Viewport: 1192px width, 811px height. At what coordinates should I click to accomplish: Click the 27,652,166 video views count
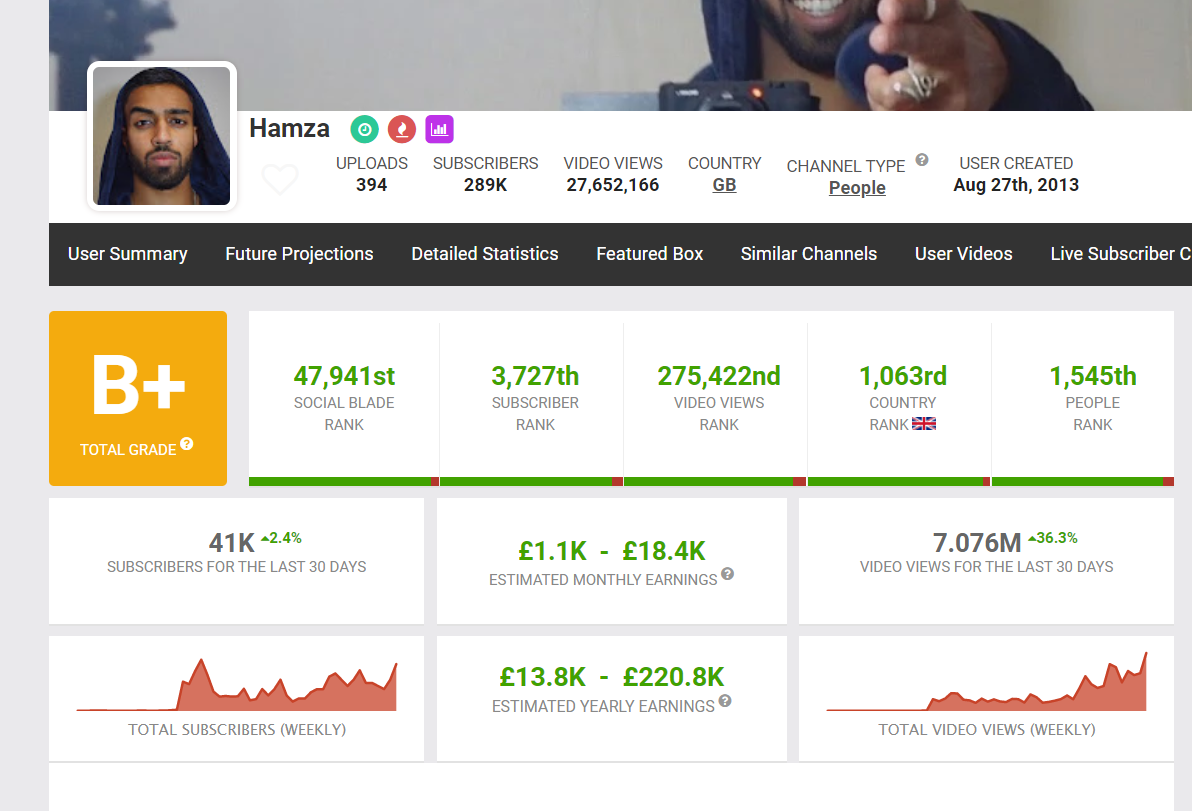[x=613, y=185]
